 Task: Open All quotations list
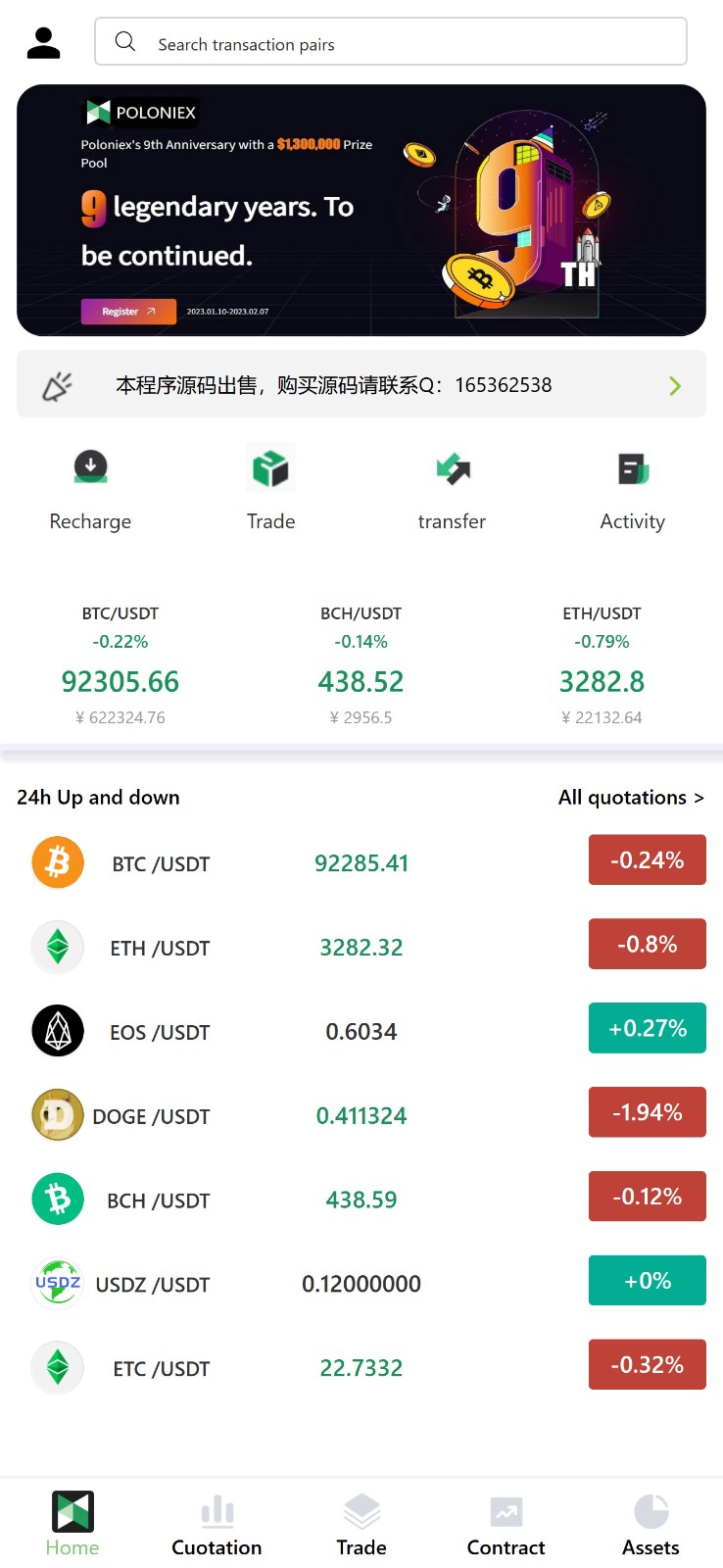pyautogui.click(x=631, y=798)
